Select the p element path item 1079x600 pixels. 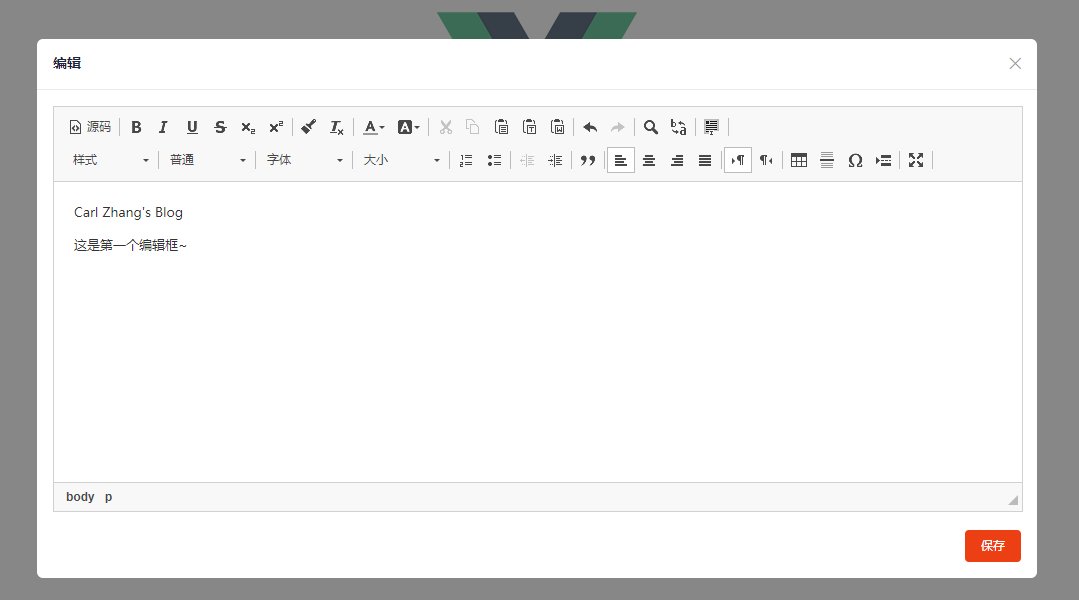coord(109,497)
